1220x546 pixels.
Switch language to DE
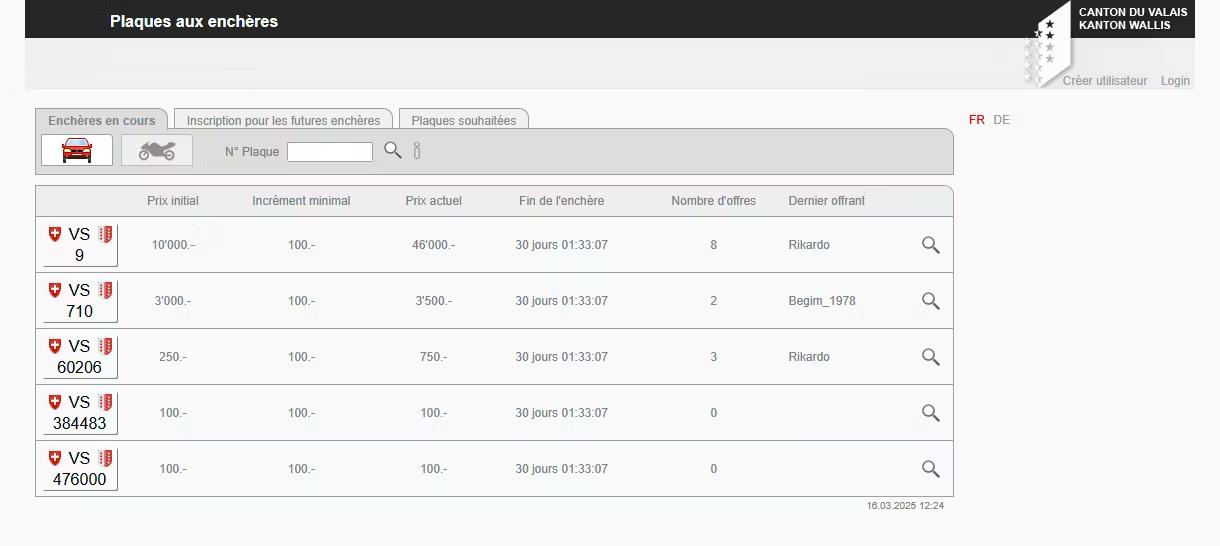coord(1001,120)
